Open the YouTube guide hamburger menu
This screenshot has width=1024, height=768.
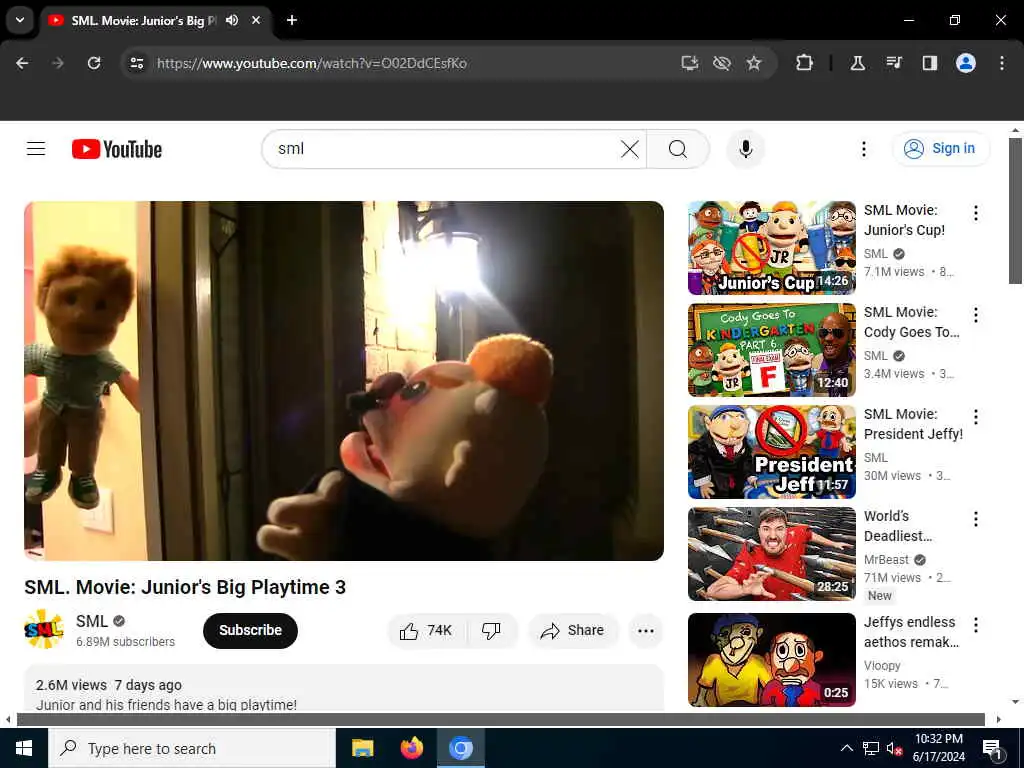click(36, 149)
